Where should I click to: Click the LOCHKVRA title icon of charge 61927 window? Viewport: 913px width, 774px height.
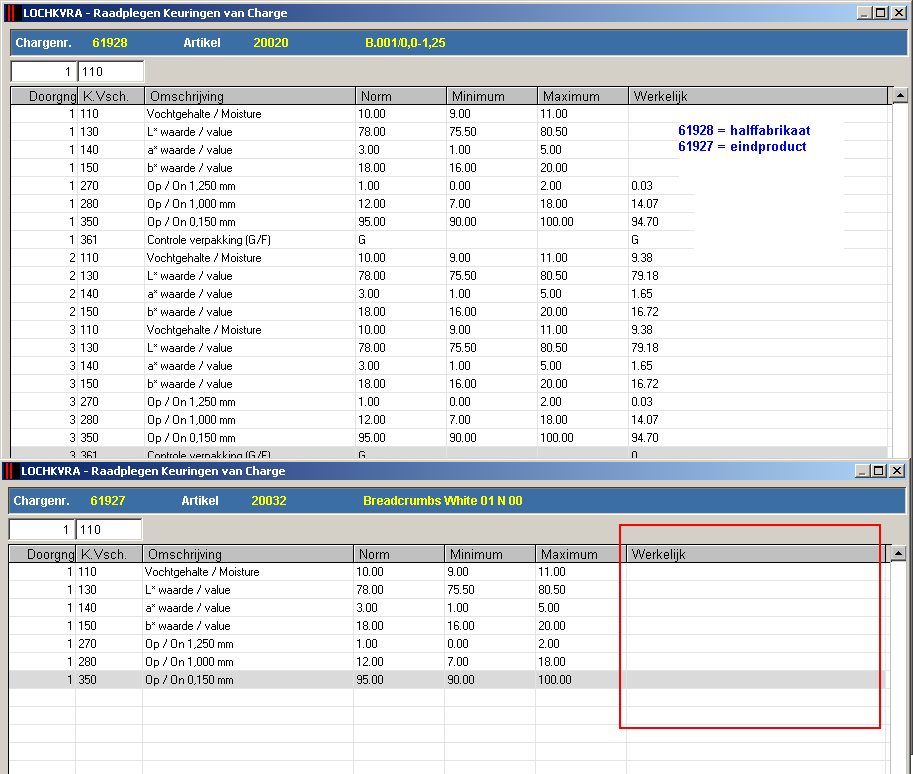(9, 471)
